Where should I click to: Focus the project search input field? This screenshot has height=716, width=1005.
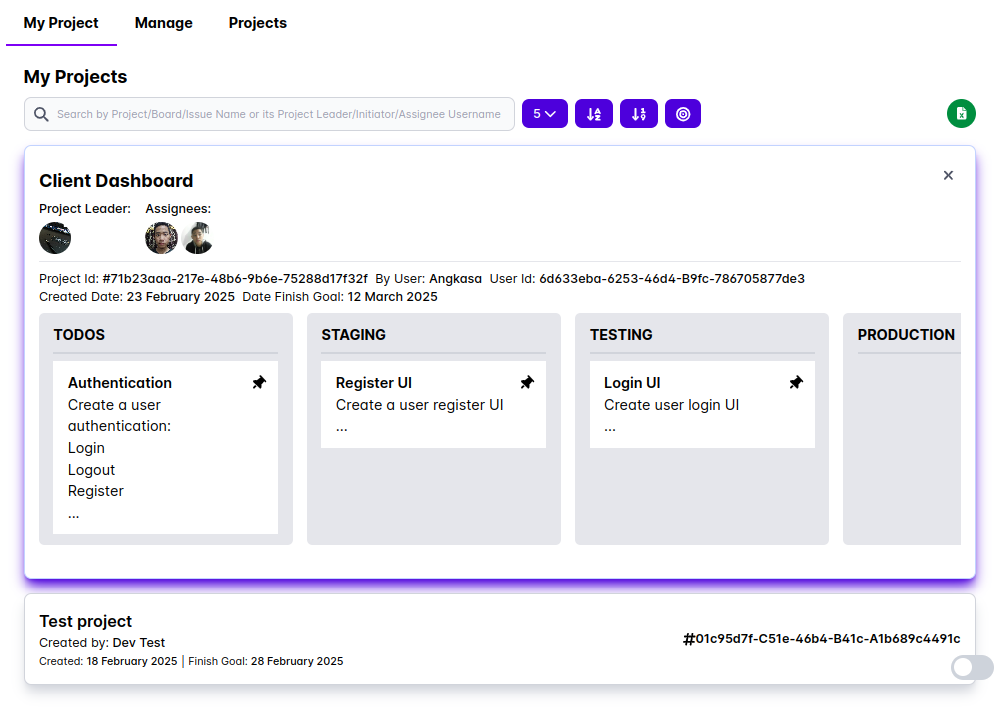point(278,114)
